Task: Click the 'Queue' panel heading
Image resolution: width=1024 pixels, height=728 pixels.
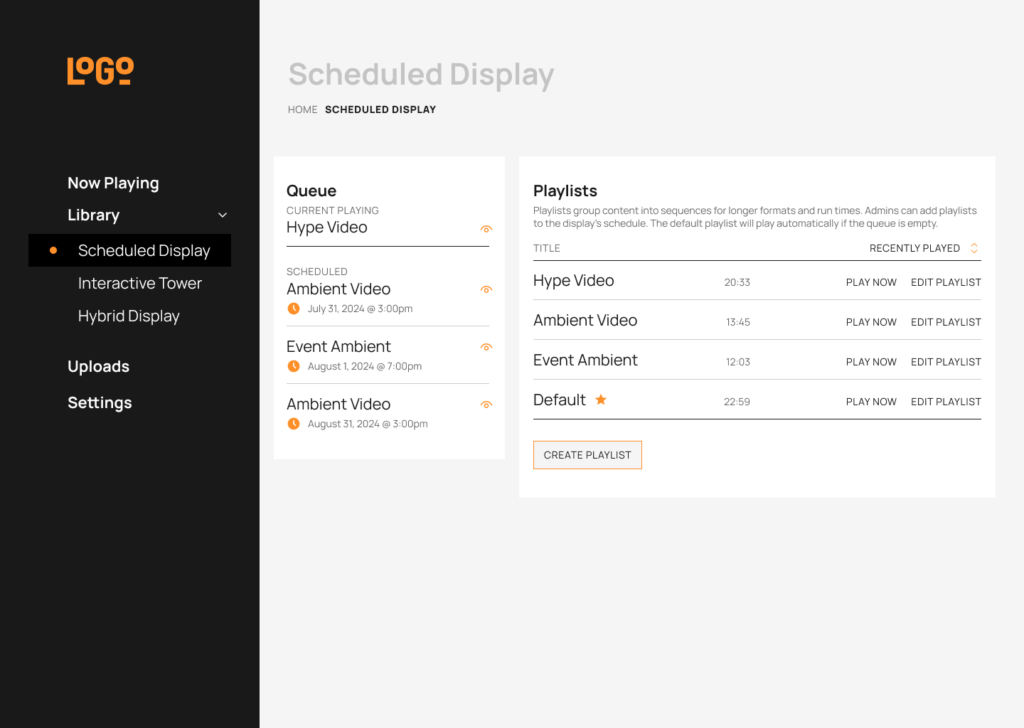Action: [x=312, y=191]
